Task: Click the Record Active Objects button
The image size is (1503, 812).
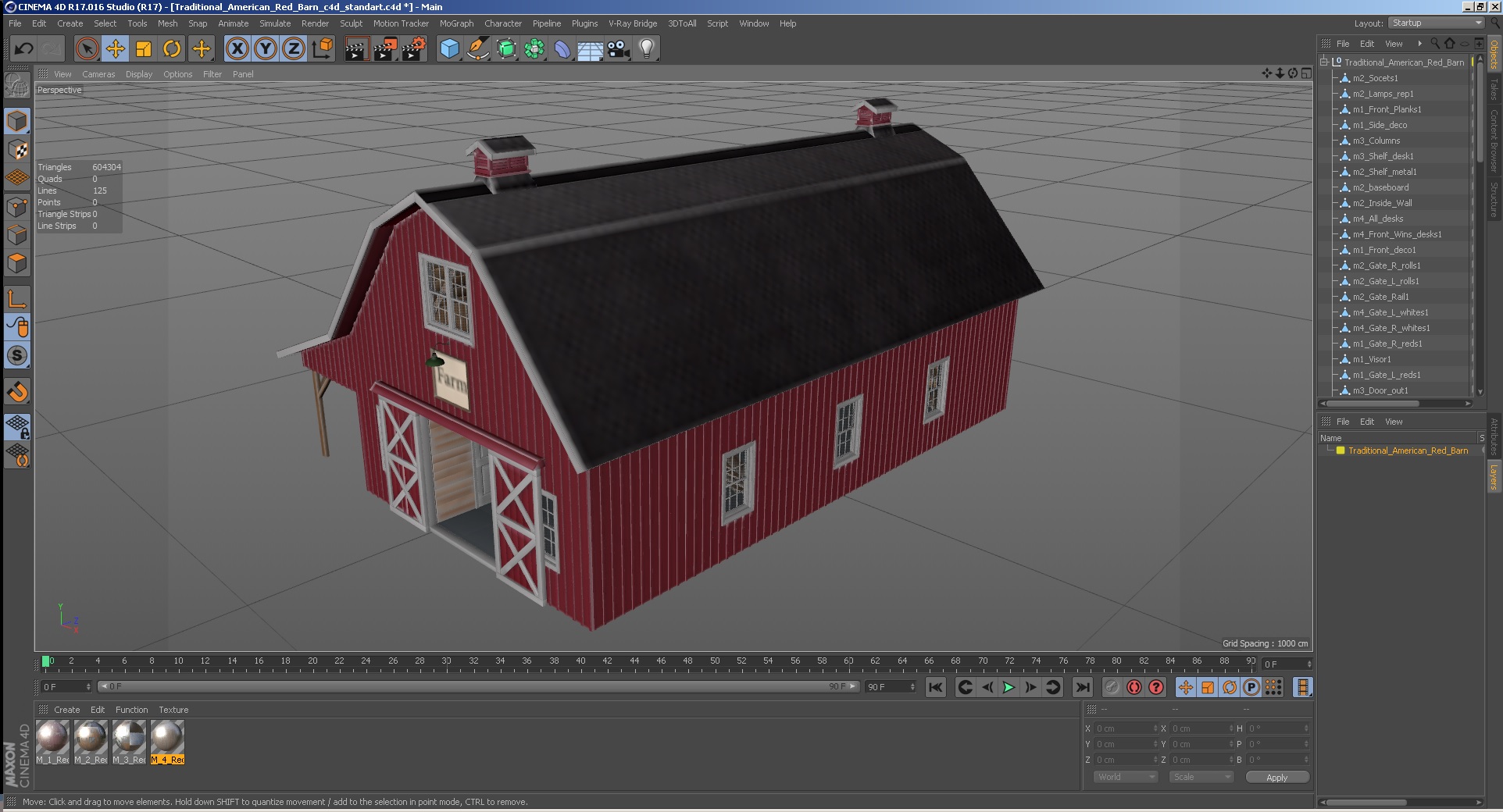Action: 1112,687
